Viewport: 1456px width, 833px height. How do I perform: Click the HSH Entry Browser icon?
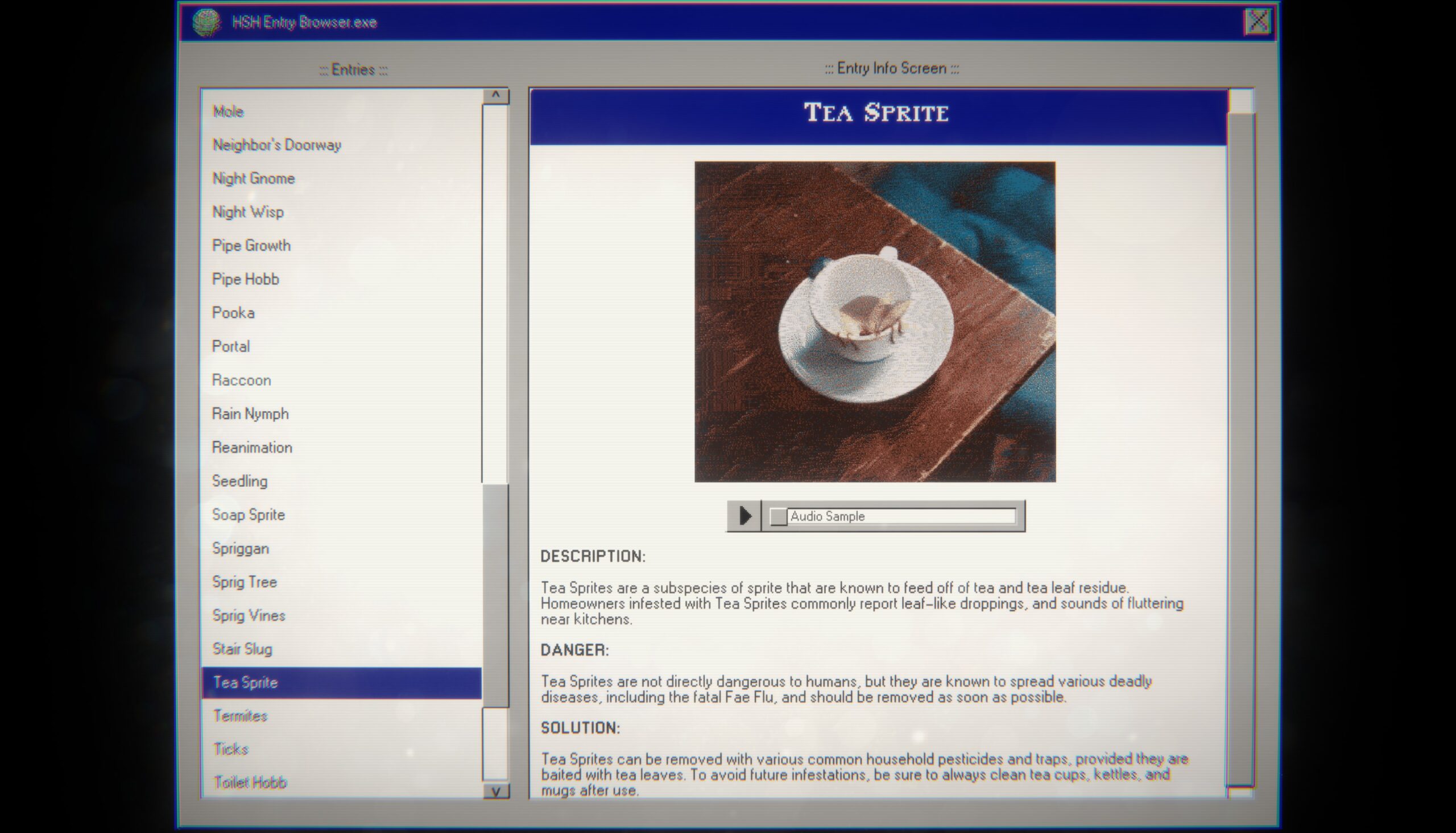pyautogui.click(x=207, y=22)
